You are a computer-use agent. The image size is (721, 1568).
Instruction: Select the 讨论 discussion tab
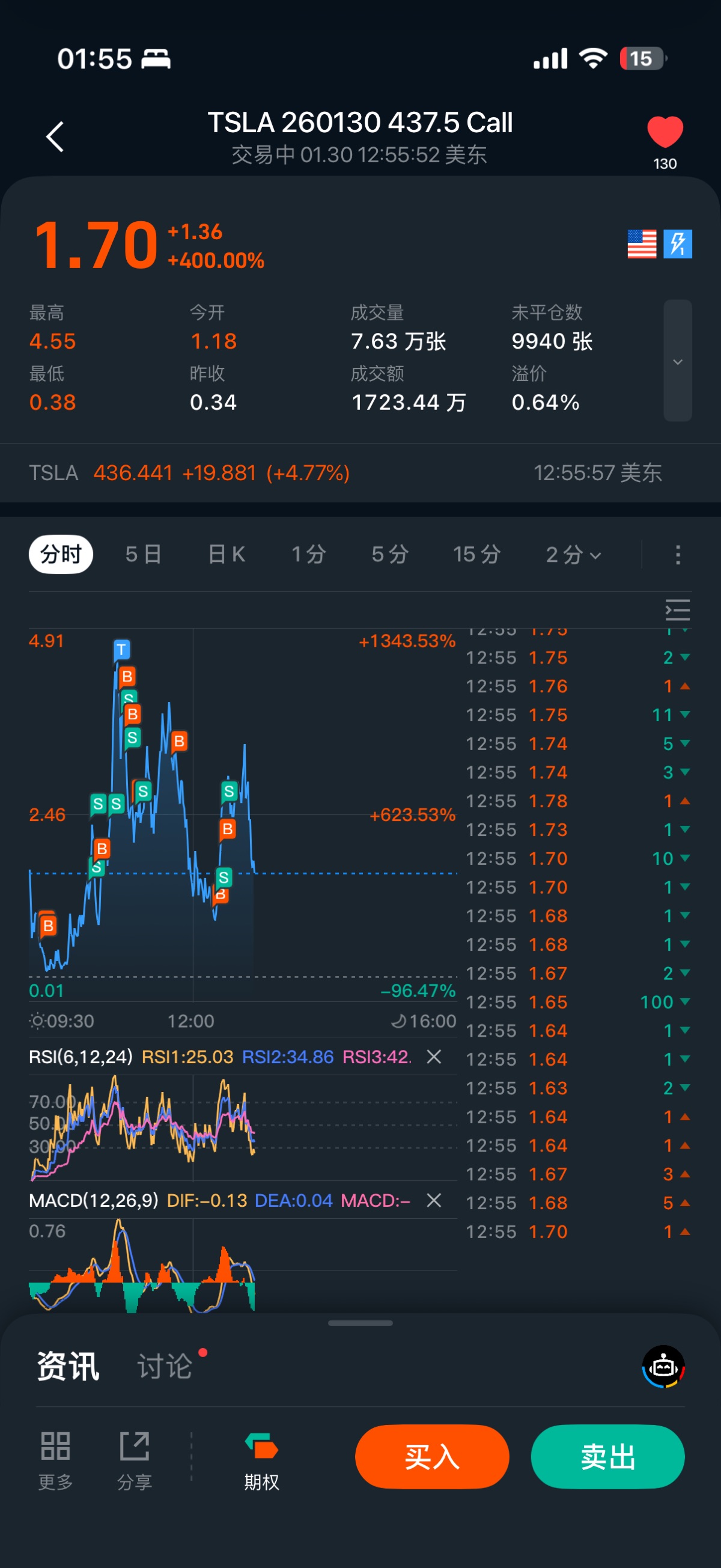(x=165, y=1367)
